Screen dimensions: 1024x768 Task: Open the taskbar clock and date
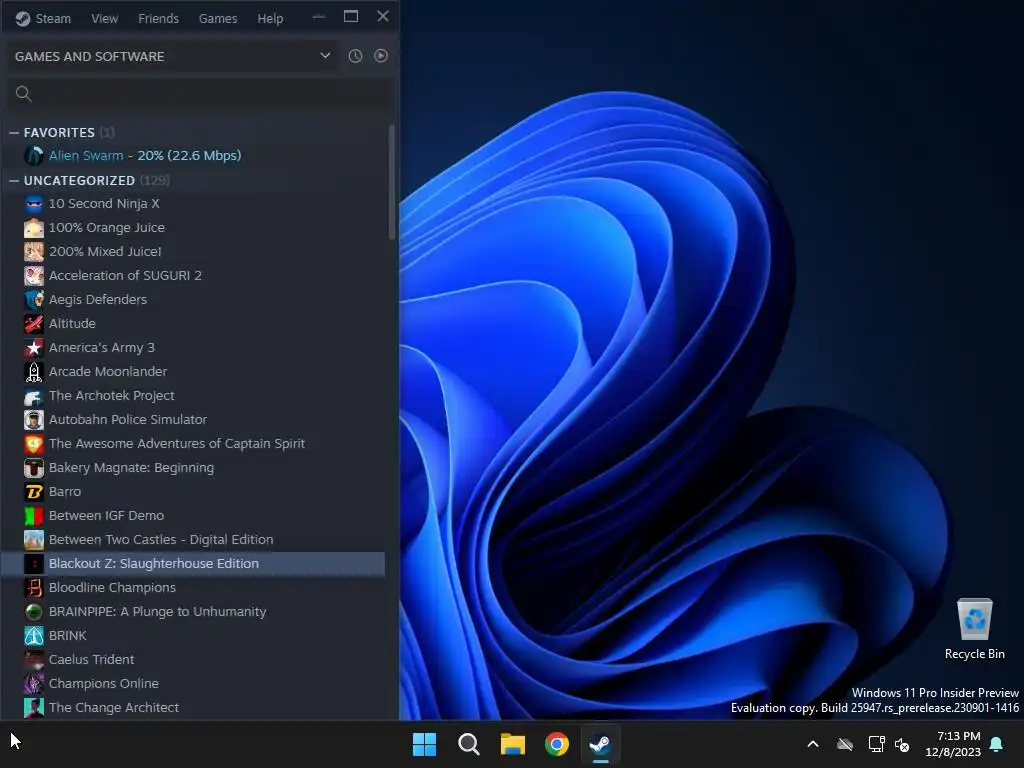pyautogui.click(x=953, y=744)
